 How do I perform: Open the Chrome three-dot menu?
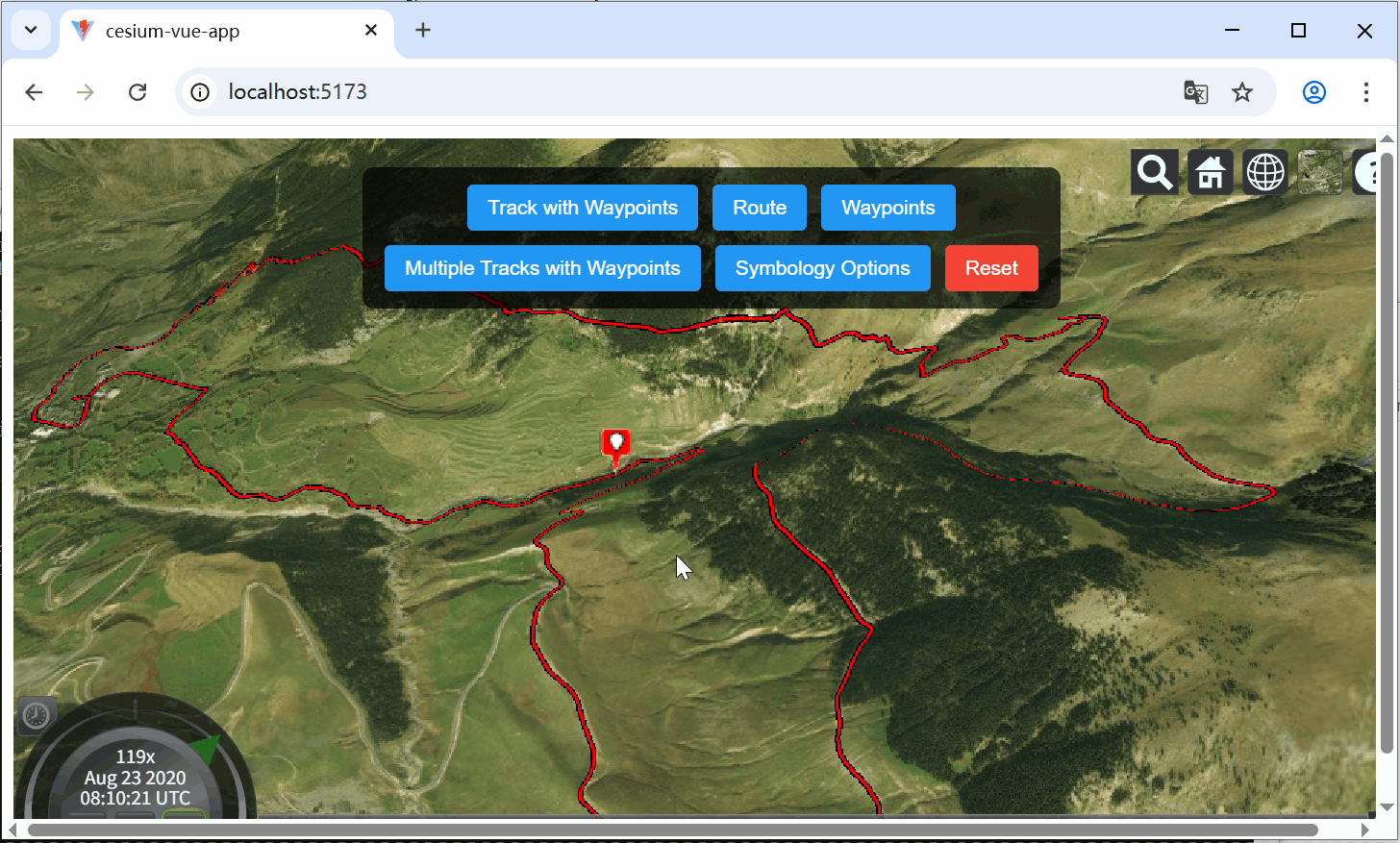pos(1366,92)
